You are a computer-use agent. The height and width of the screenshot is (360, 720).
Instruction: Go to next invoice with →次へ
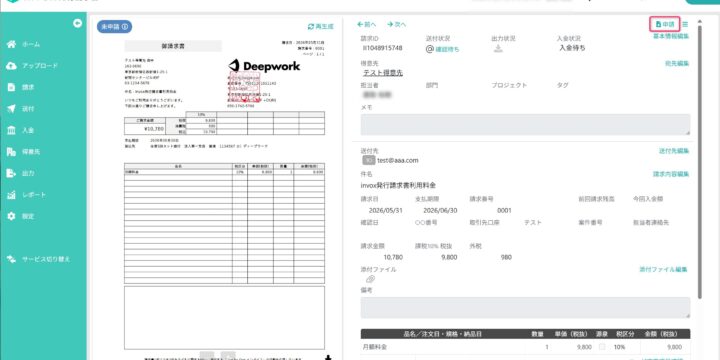point(397,24)
